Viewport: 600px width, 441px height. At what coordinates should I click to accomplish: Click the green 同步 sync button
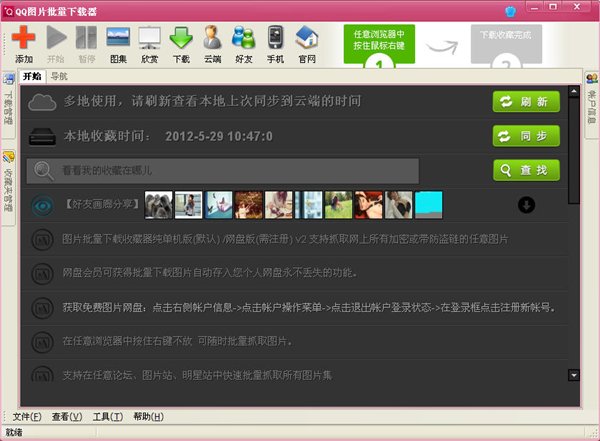526,136
